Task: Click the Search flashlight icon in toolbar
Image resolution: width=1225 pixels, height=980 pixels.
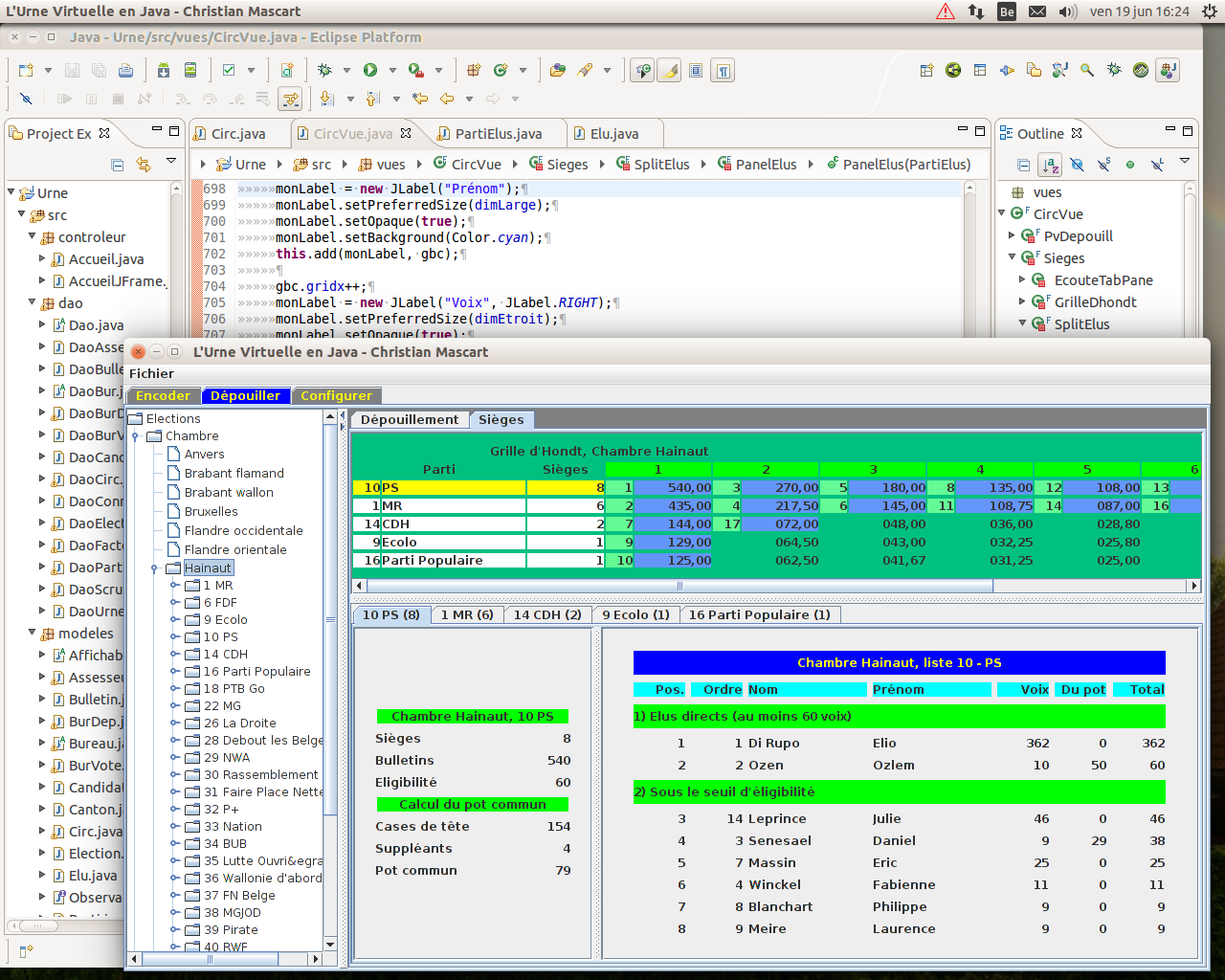Action: pyautogui.click(x=585, y=71)
